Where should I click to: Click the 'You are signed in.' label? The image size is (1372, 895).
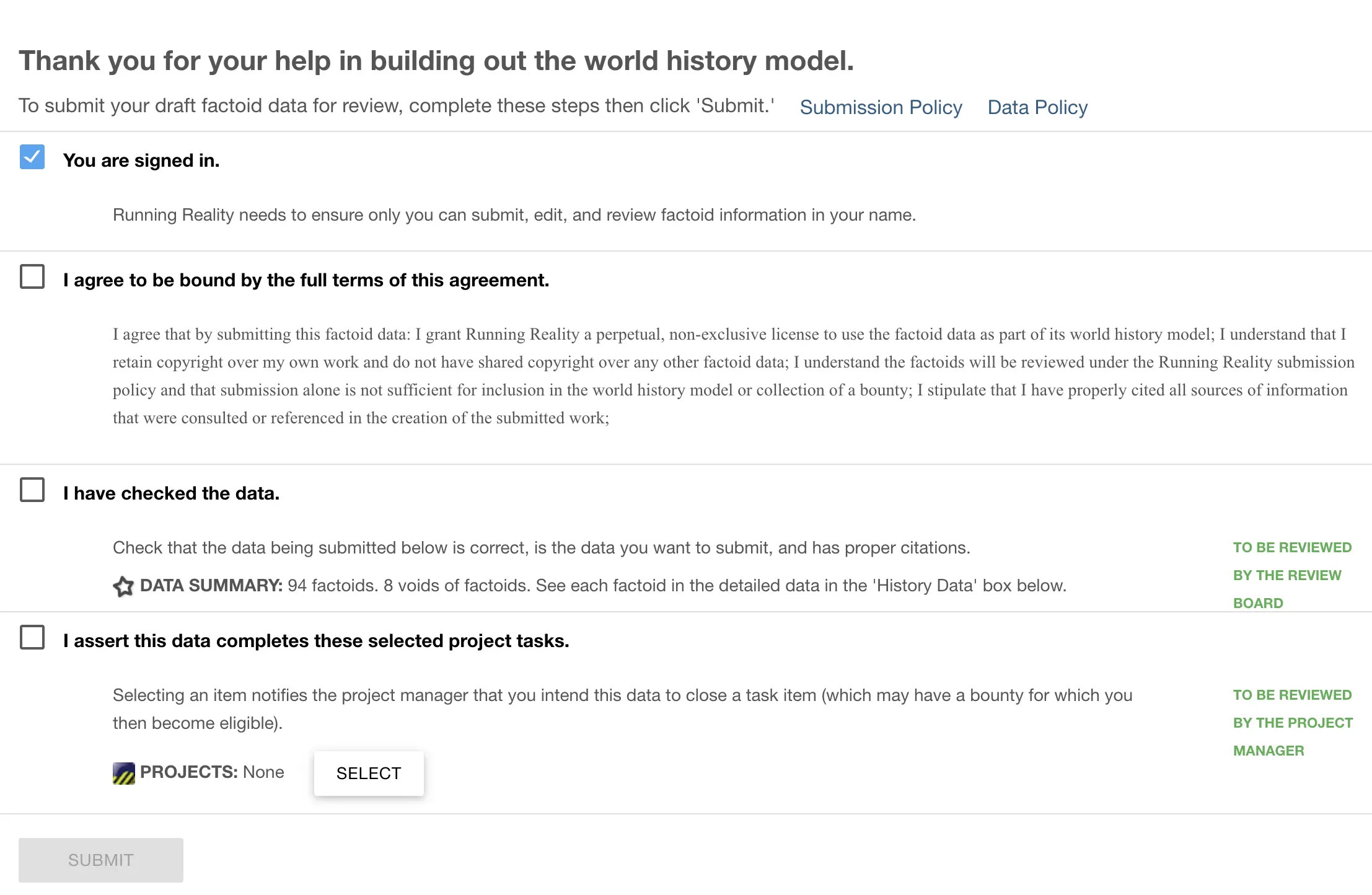click(141, 161)
